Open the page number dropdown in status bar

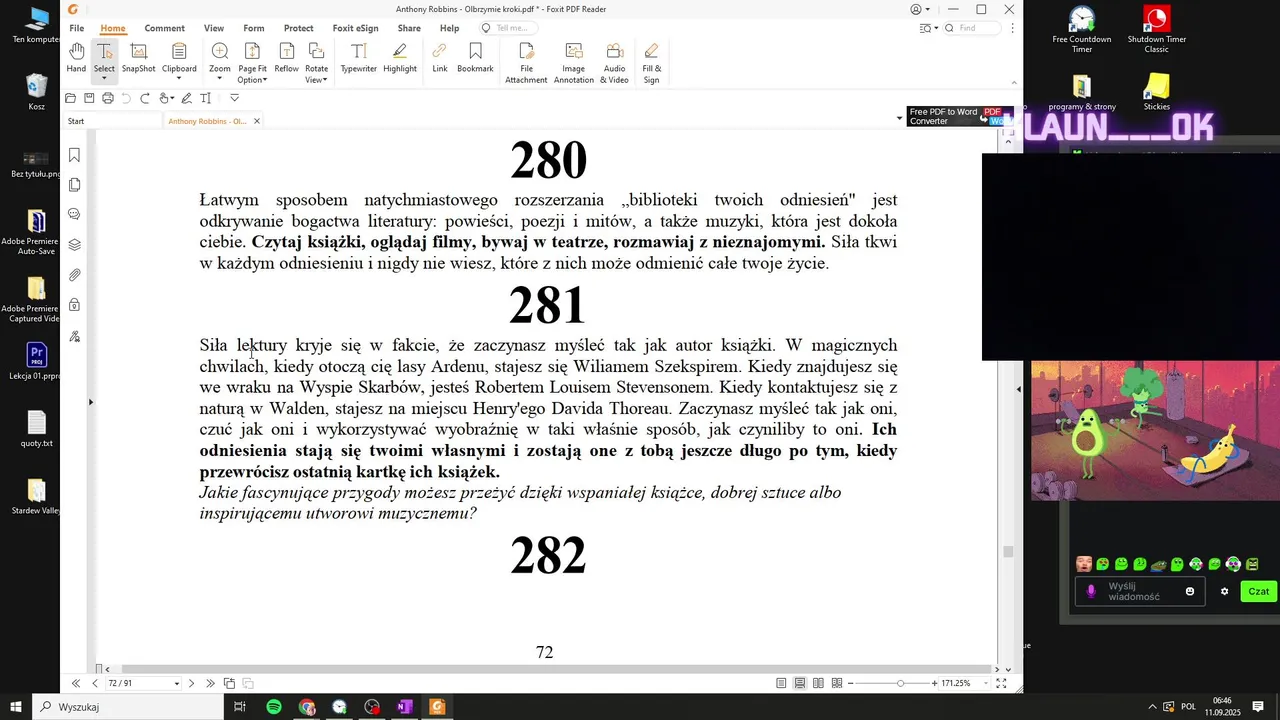pyautogui.click(x=177, y=684)
